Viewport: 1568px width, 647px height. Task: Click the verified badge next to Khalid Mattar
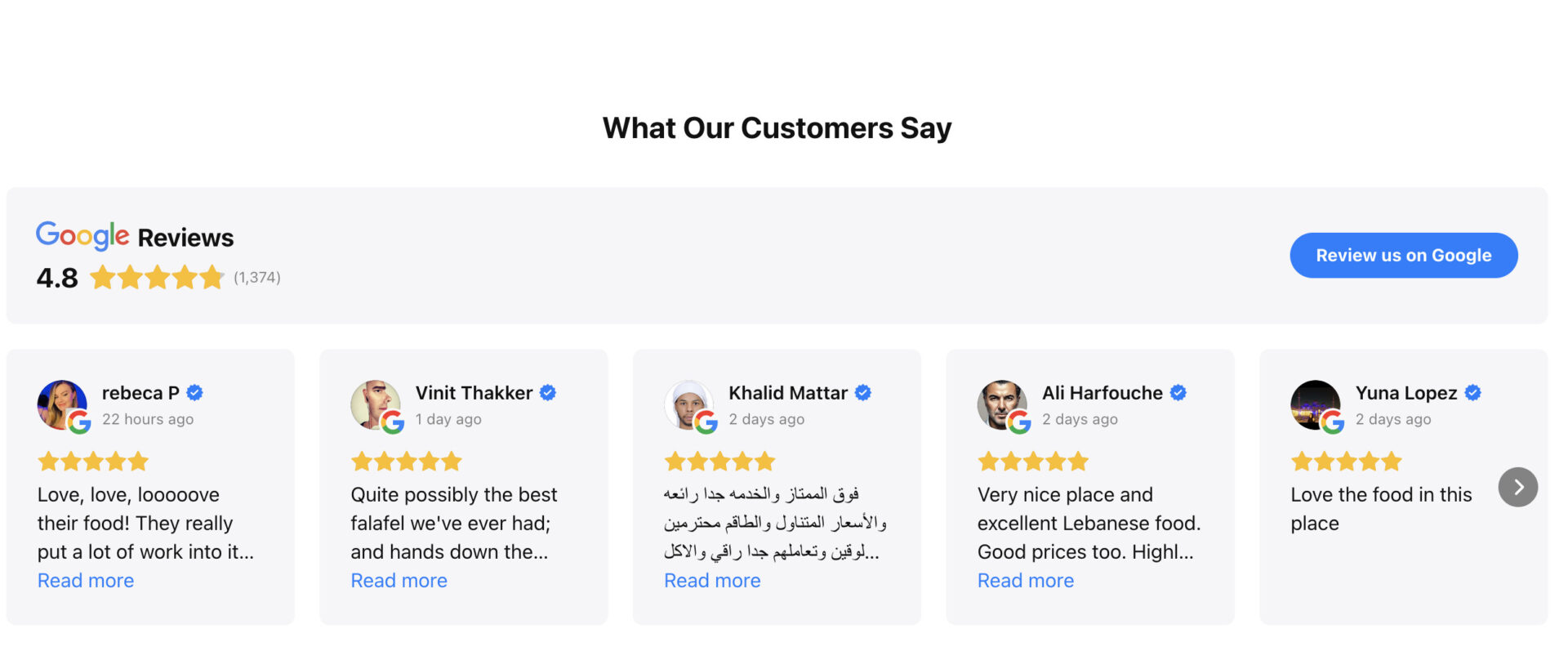pyautogui.click(x=863, y=393)
